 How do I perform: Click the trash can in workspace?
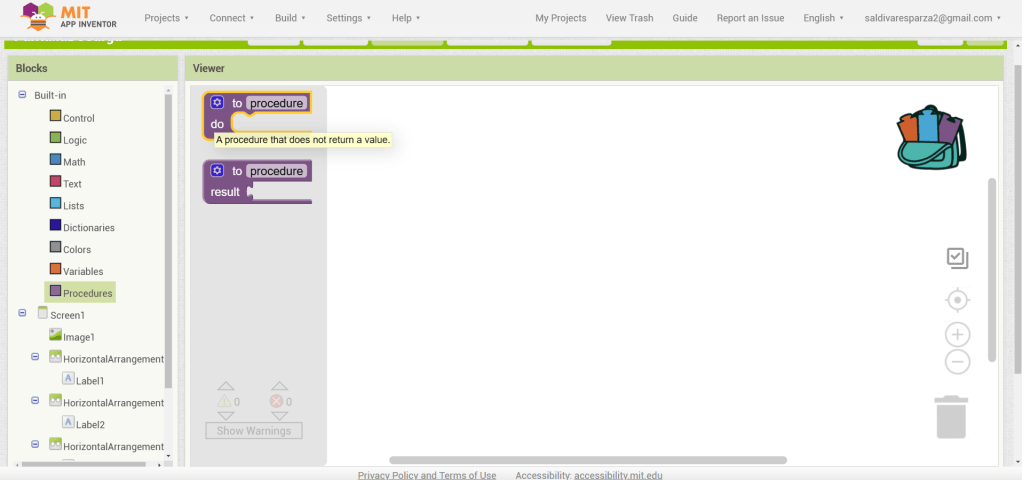tap(951, 416)
